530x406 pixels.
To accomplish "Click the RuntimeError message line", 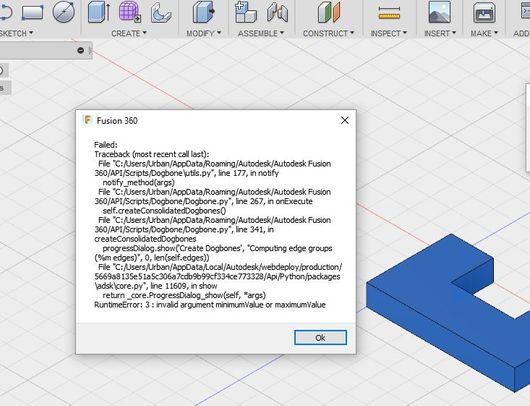I will tap(210, 305).
